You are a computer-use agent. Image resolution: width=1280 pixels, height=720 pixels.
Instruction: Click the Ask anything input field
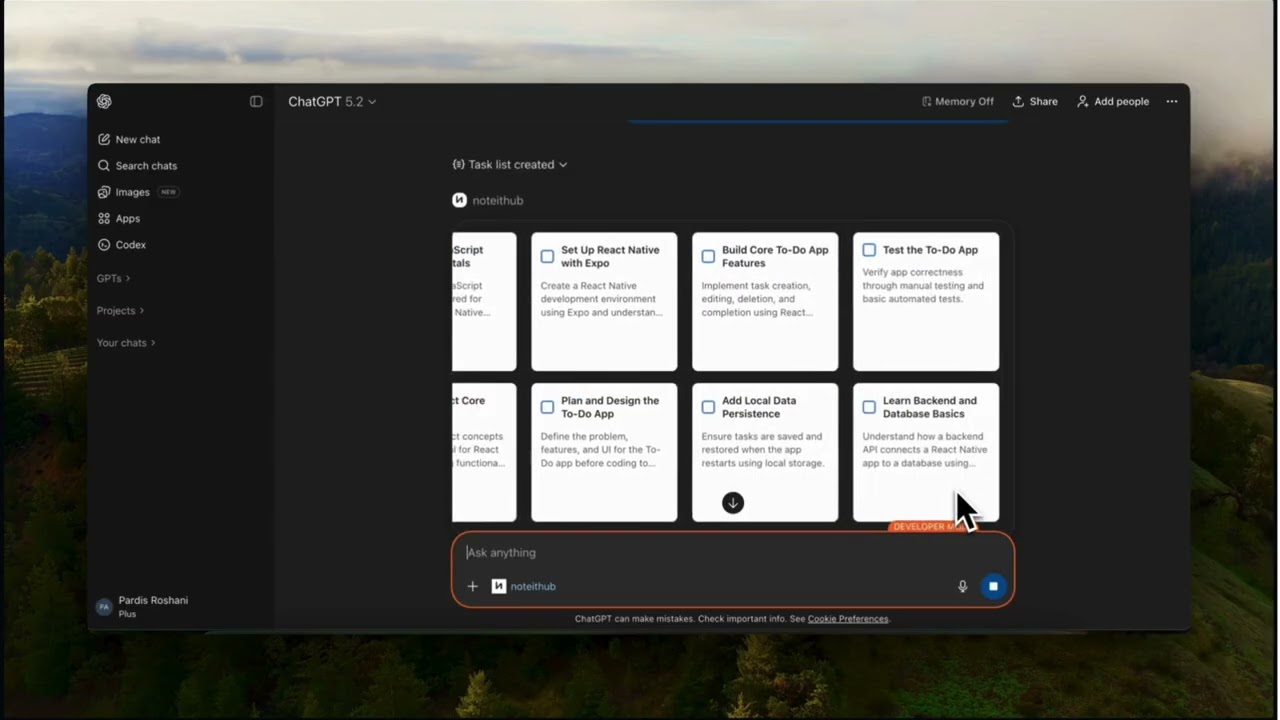[733, 553]
